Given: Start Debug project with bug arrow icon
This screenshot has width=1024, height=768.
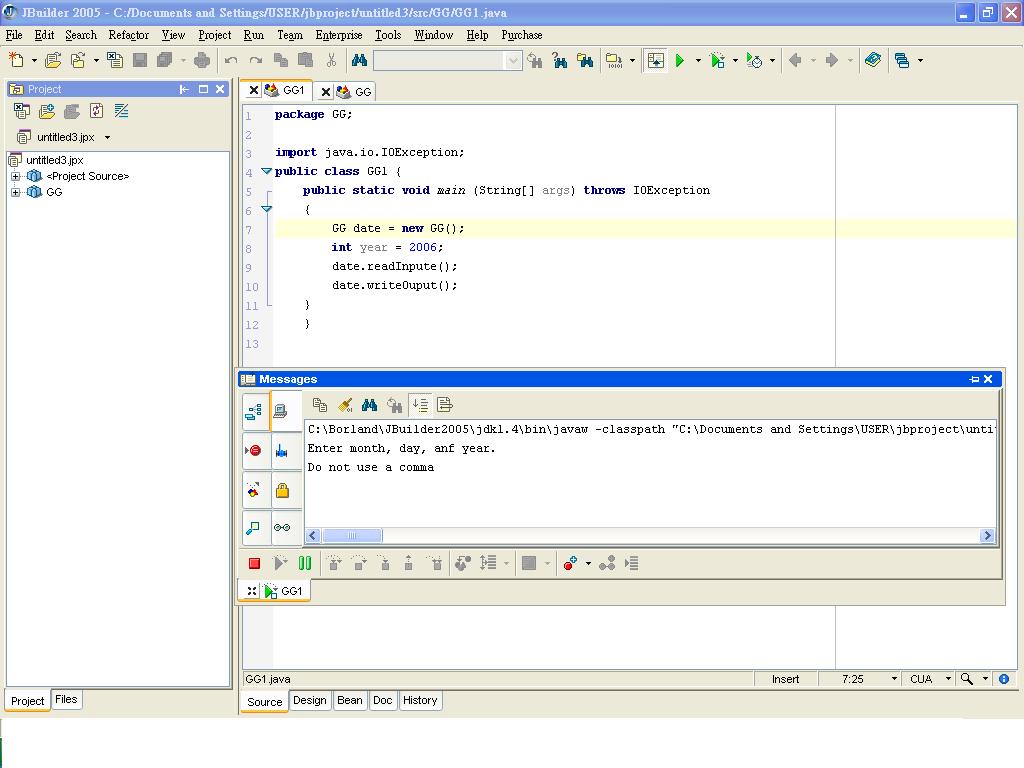Looking at the screenshot, I should [718, 61].
